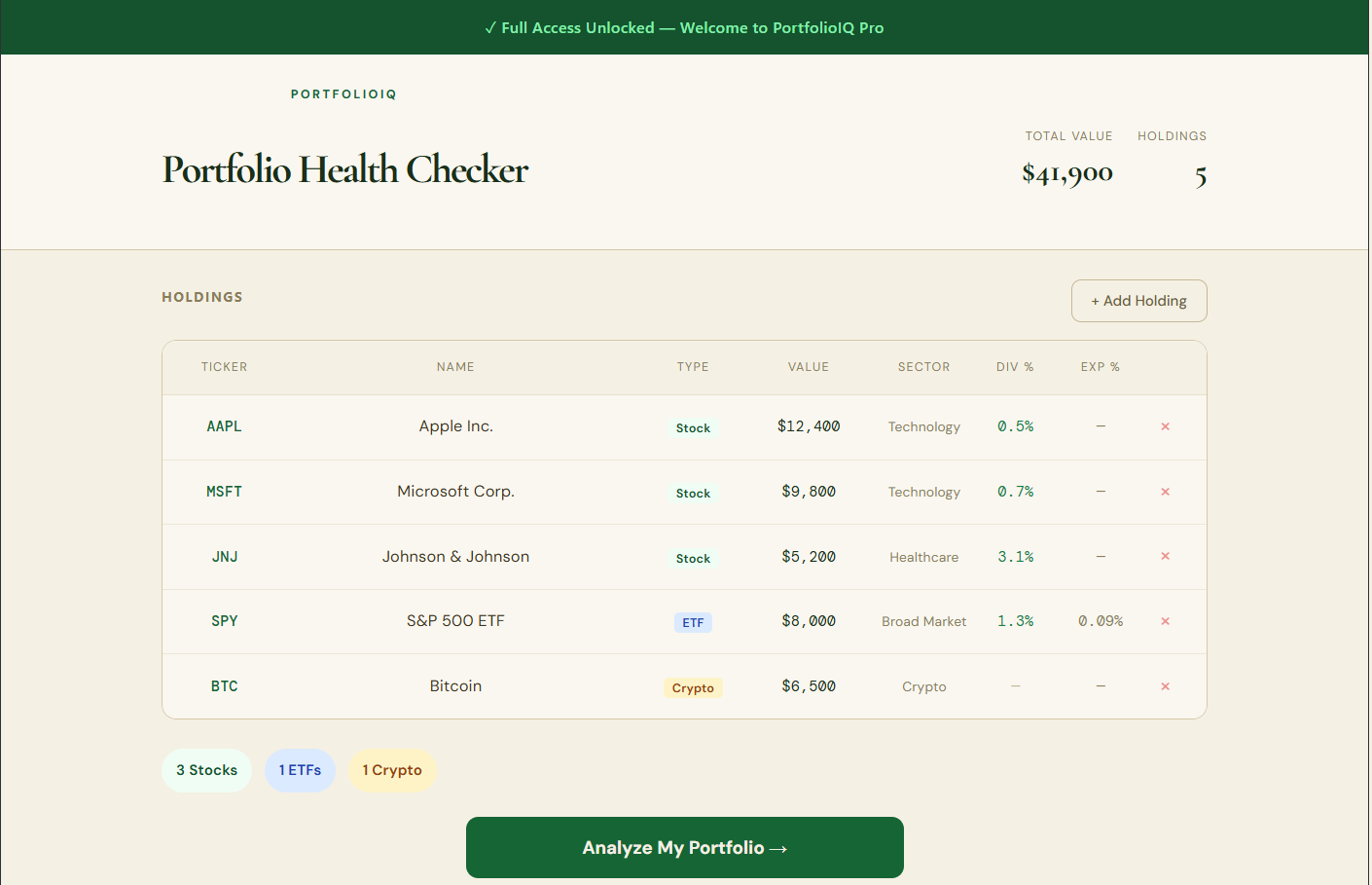Click the $41,900 total value figure
The height and width of the screenshot is (885, 1372).
coord(1067,173)
